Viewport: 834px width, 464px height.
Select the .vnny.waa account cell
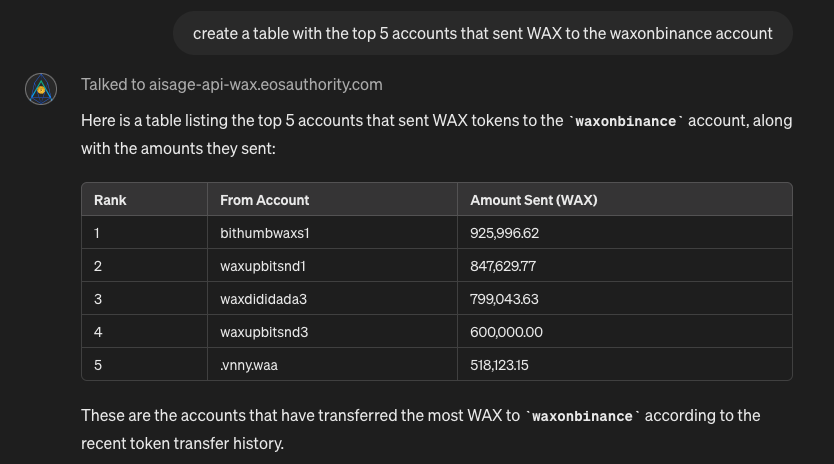(249, 365)
